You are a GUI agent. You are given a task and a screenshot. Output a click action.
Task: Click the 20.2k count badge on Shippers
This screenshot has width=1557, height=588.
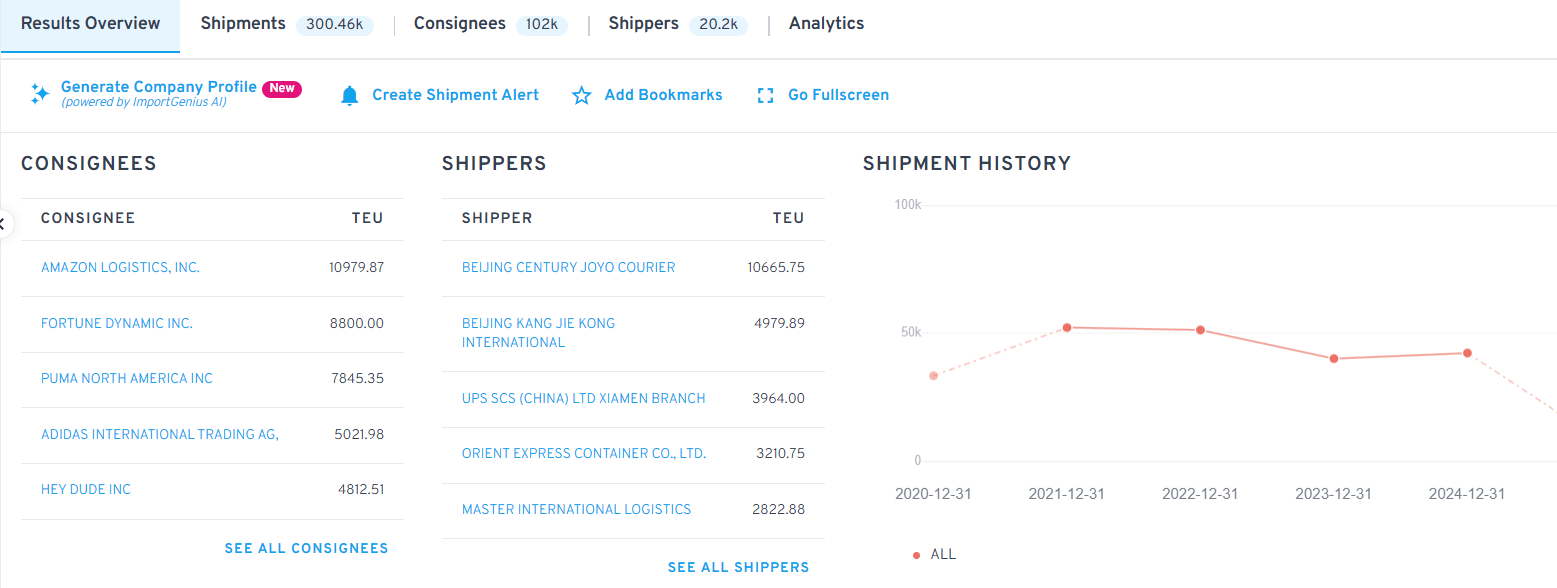click(x=718, y=25)
